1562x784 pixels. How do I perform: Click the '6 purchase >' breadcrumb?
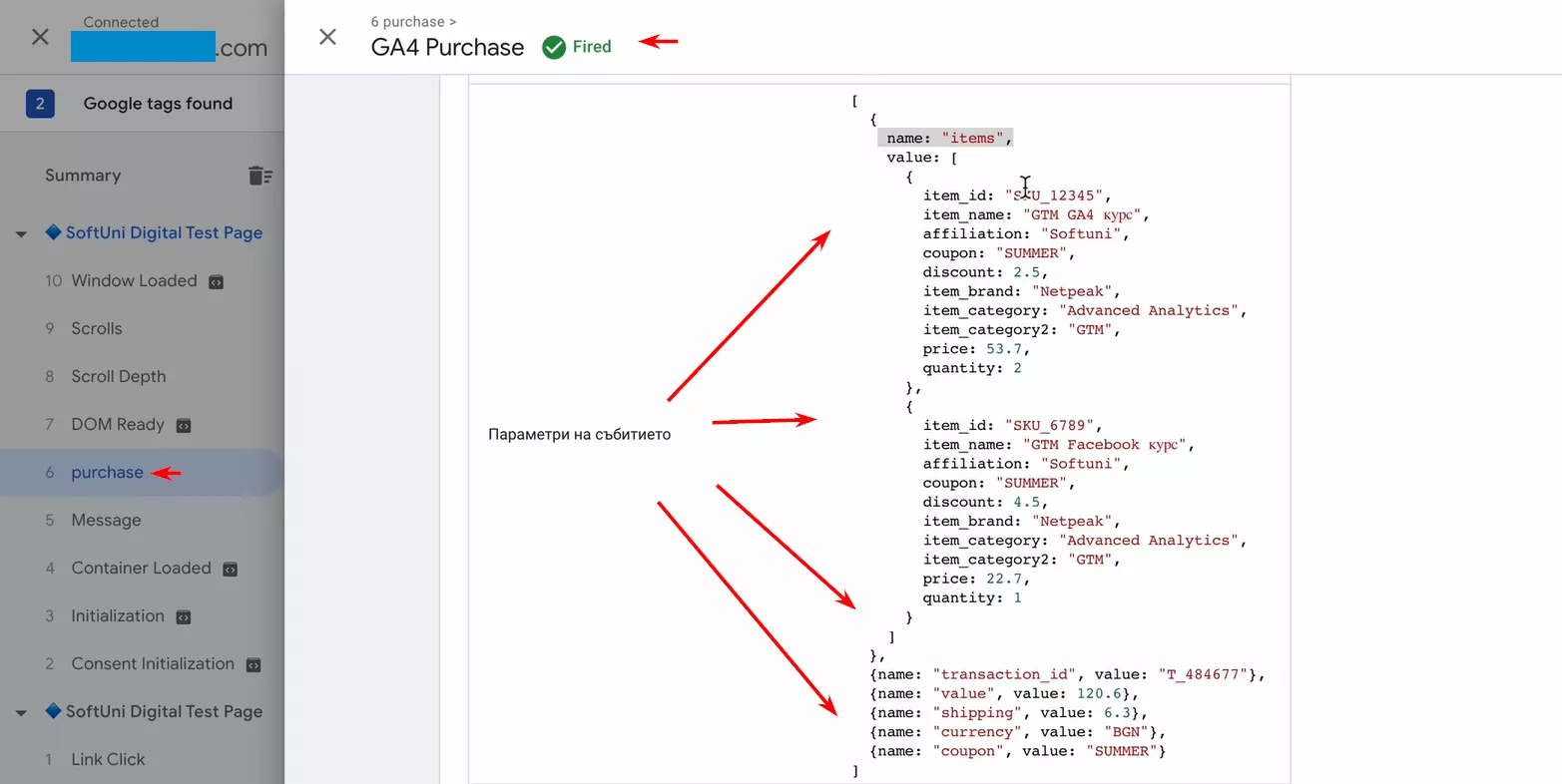click(413, 21)
